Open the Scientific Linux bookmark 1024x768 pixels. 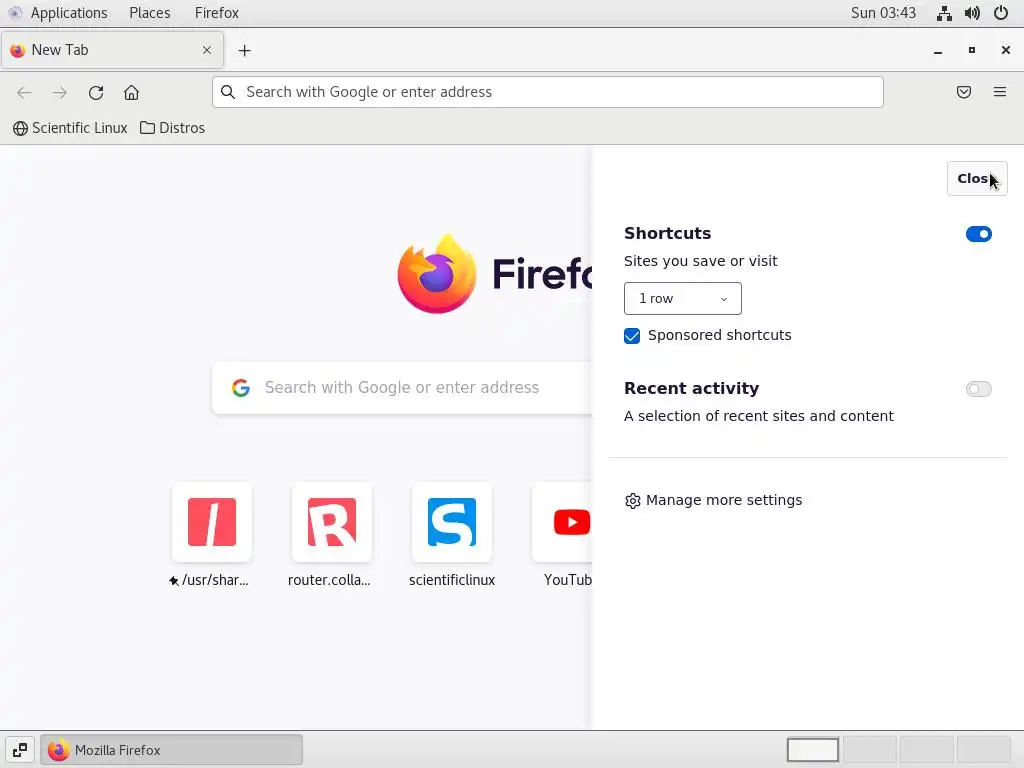[x=70, y=128]
